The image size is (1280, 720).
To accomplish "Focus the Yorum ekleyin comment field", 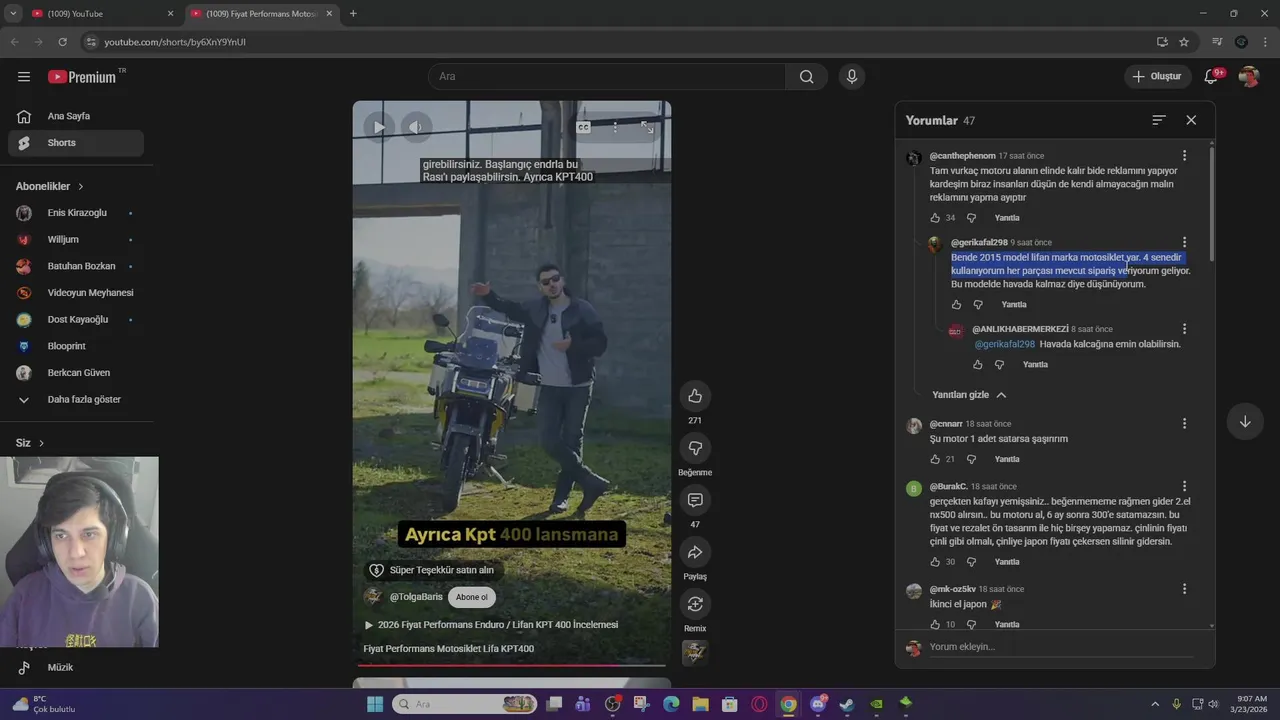I will (1061, 647).
